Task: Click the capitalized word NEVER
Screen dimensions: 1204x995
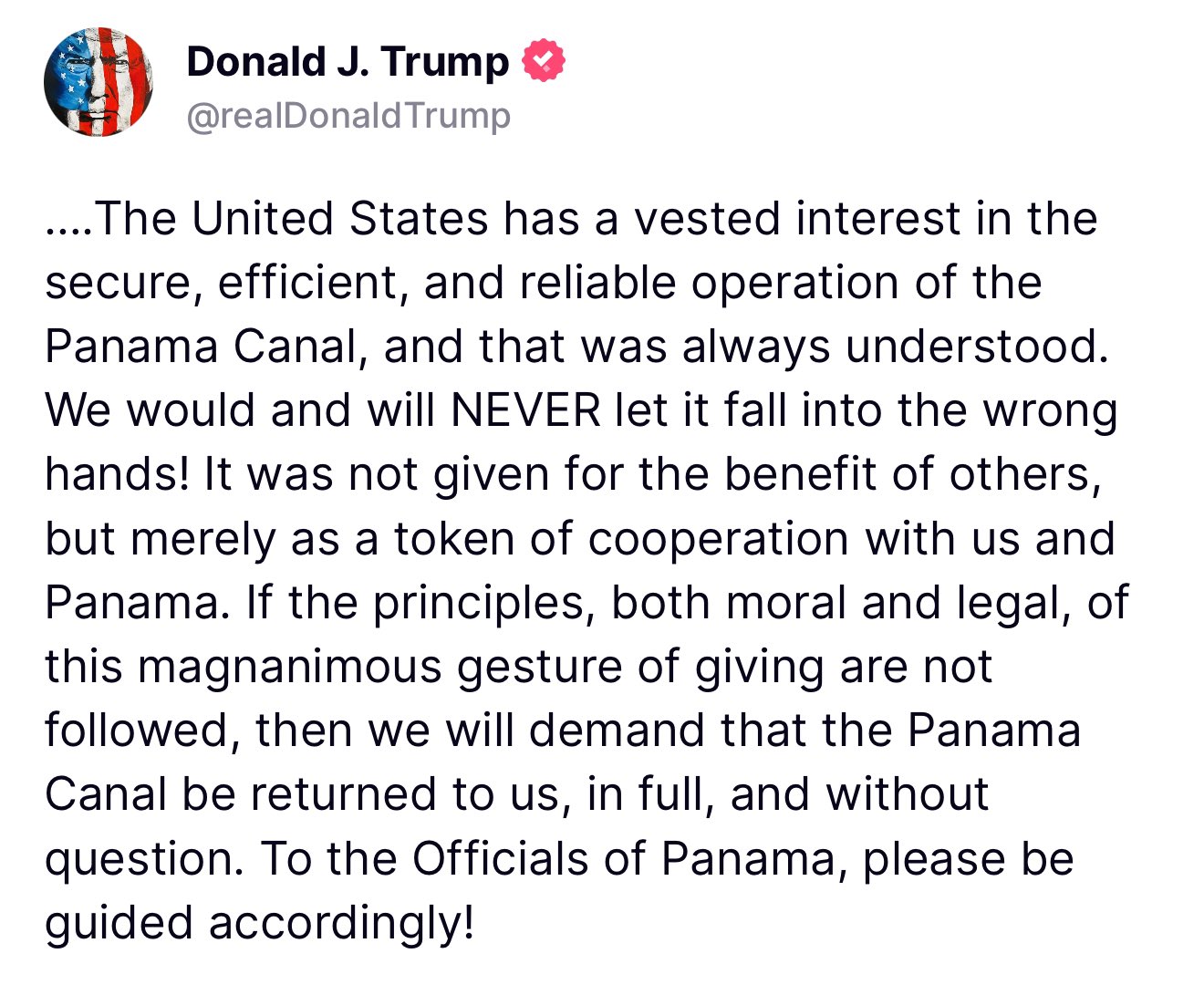Action: [x=526, y=410]
